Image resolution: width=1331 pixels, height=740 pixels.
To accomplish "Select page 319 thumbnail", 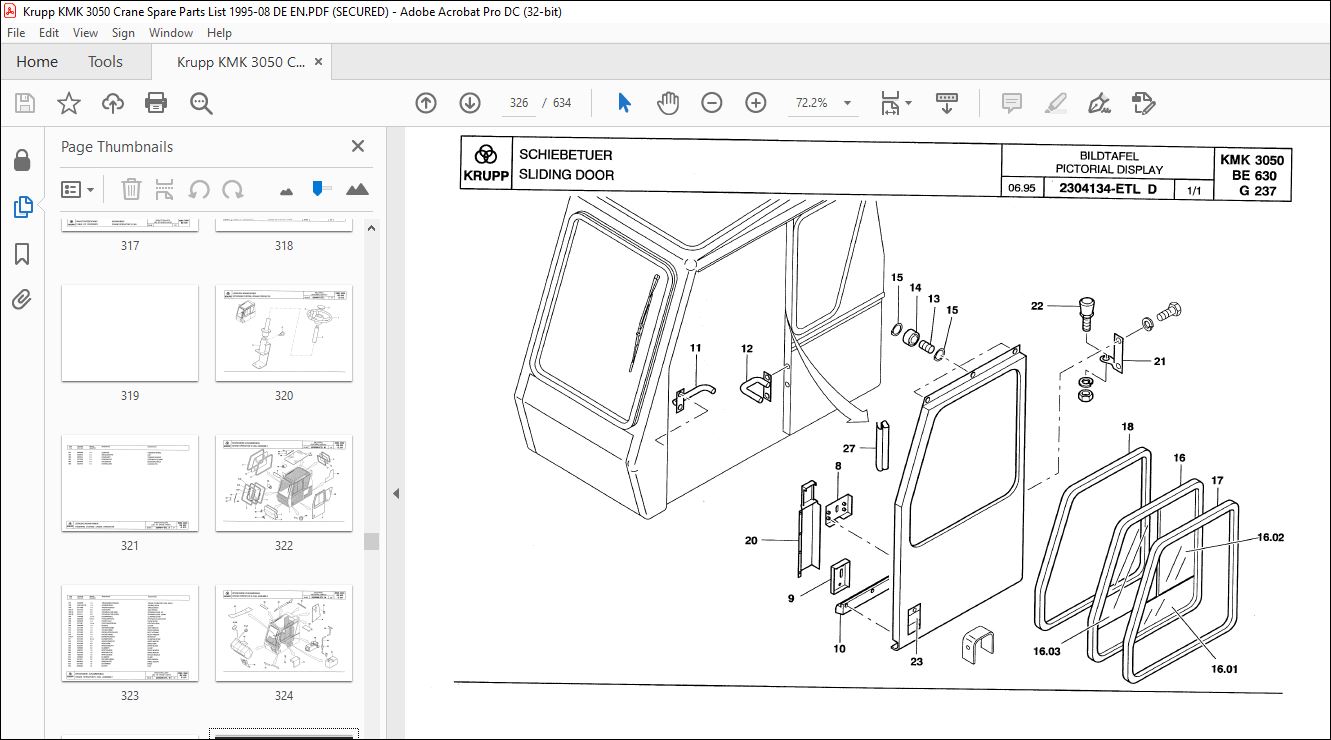I will (x=130, y=333).
